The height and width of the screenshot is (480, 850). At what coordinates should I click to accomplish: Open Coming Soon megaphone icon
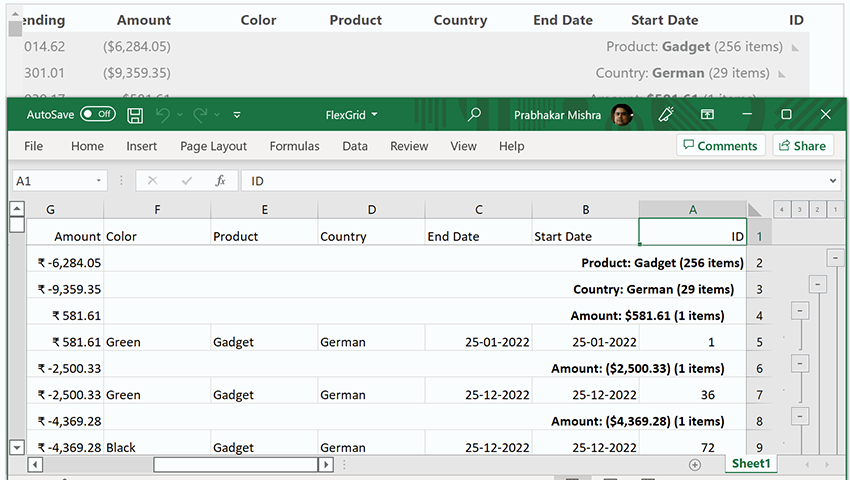click(x=666, y=115)
